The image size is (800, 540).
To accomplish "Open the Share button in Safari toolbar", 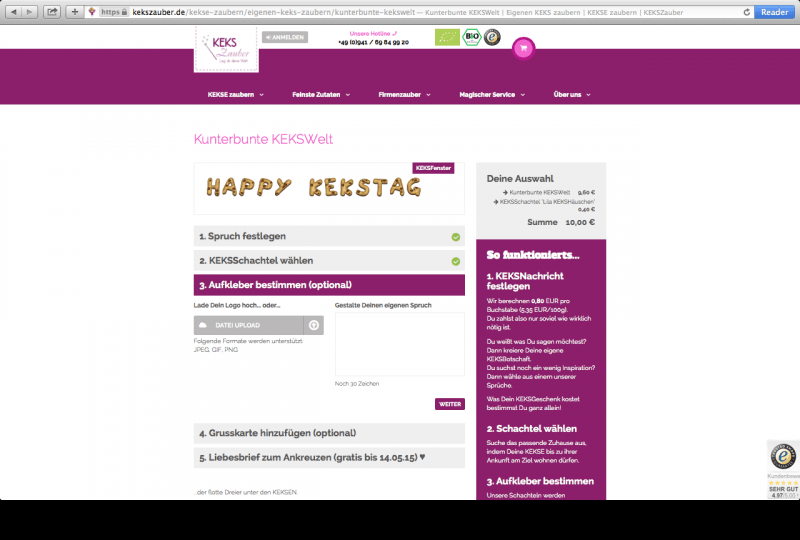I will pyautogui.click(x=52, y=12).
